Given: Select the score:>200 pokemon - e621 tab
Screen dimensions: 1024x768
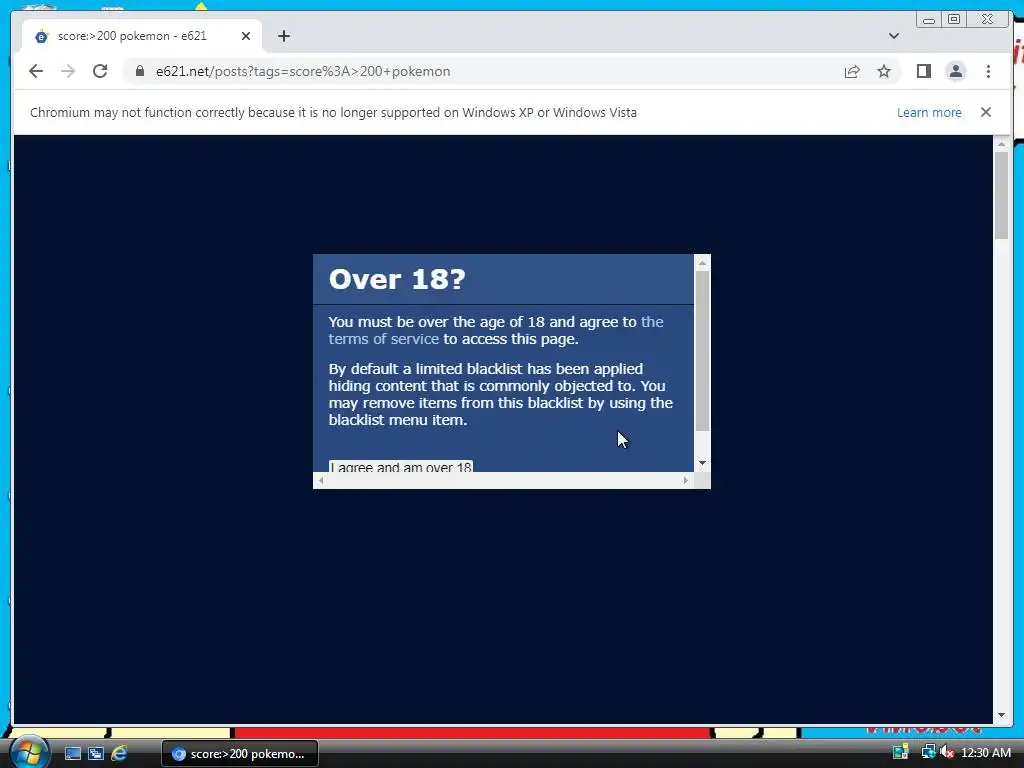Looking at the screenshot, I should 142,36.
